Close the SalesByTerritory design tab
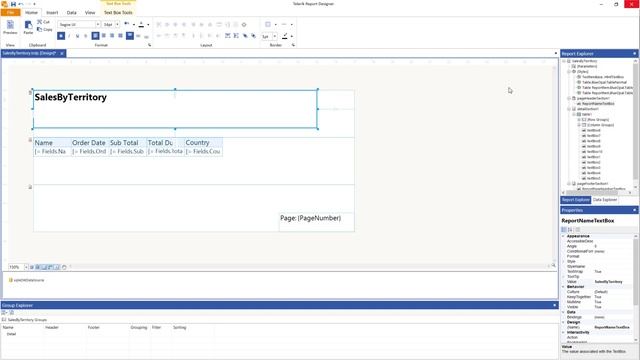The image size is (640, 360). (x=62, y=53)
